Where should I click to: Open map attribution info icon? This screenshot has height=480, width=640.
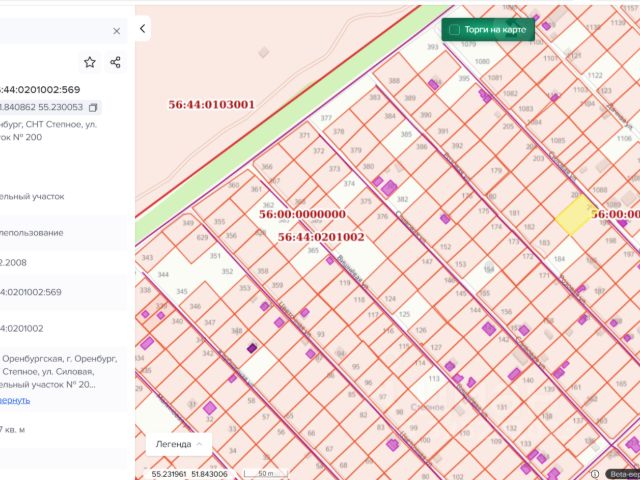coord(595,474)
